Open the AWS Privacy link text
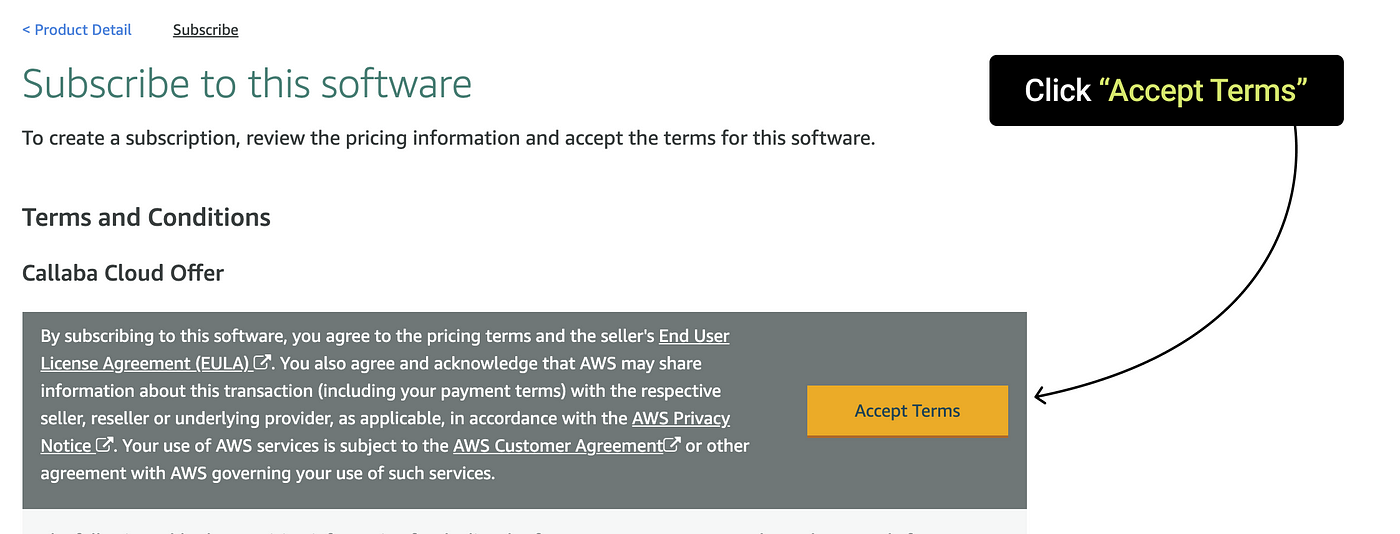This screenshot has width=1400, height=534. point(681,418)
